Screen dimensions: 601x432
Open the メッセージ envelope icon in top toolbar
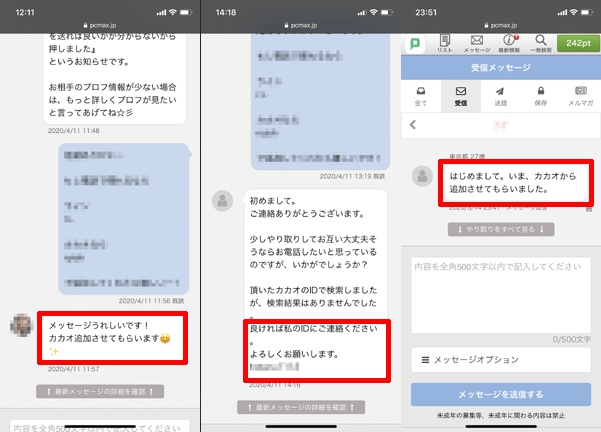[x=477, y=43]
